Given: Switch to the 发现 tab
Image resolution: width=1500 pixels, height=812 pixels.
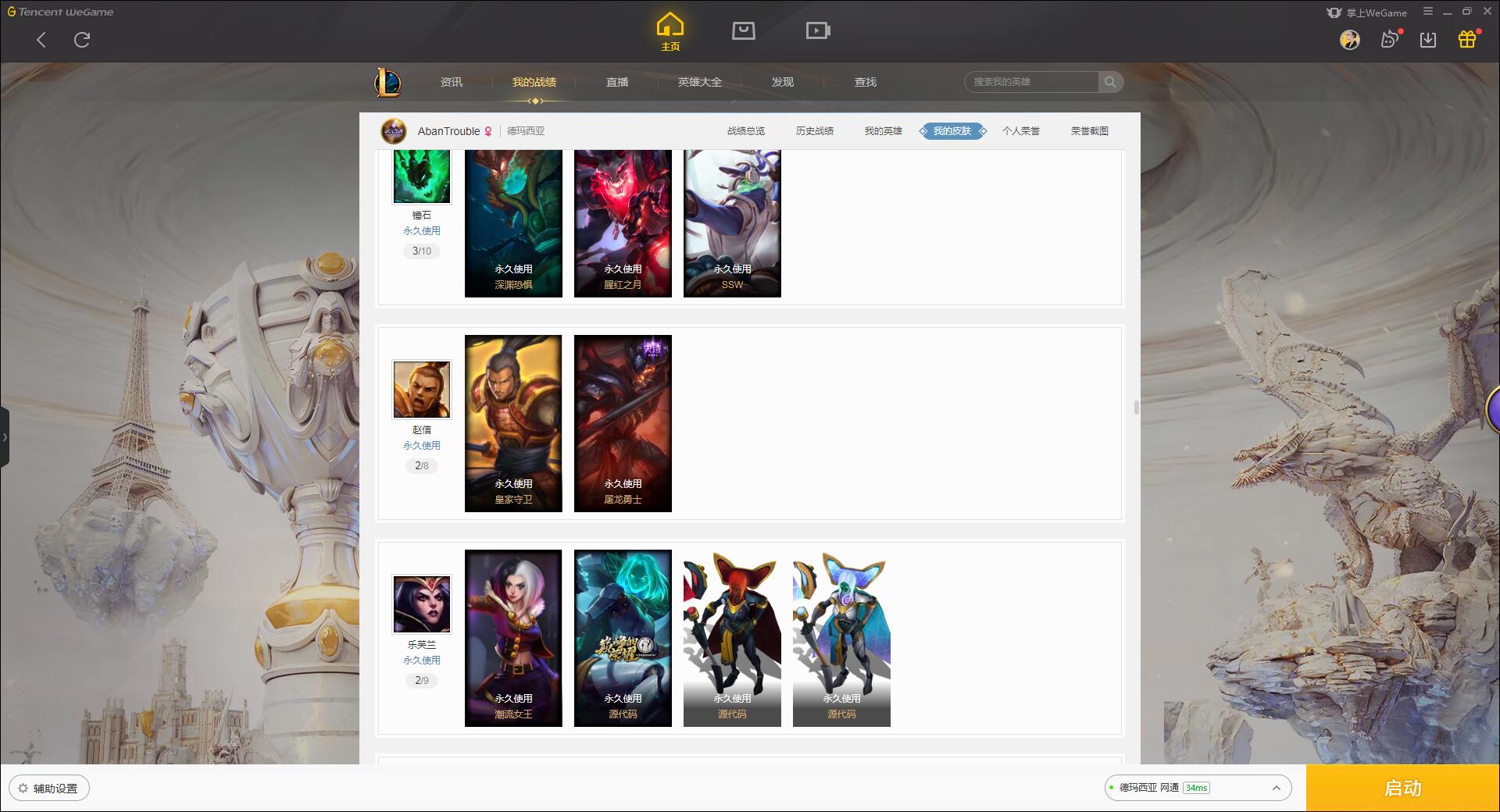Looking at the screenshot, I should pos(783,82).
